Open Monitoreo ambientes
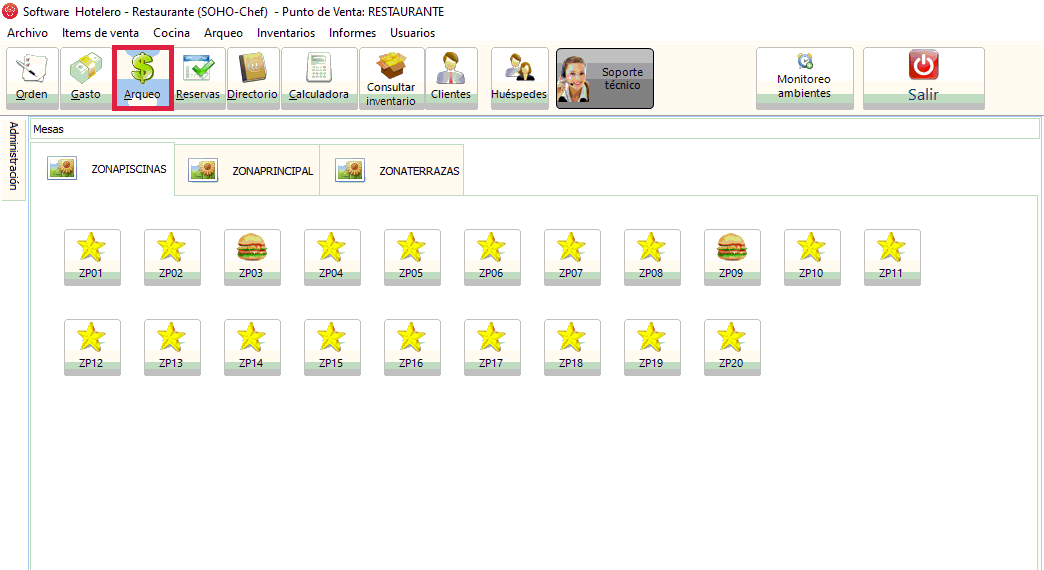The height and width of the screenshot is (570, 1044). 804,78
